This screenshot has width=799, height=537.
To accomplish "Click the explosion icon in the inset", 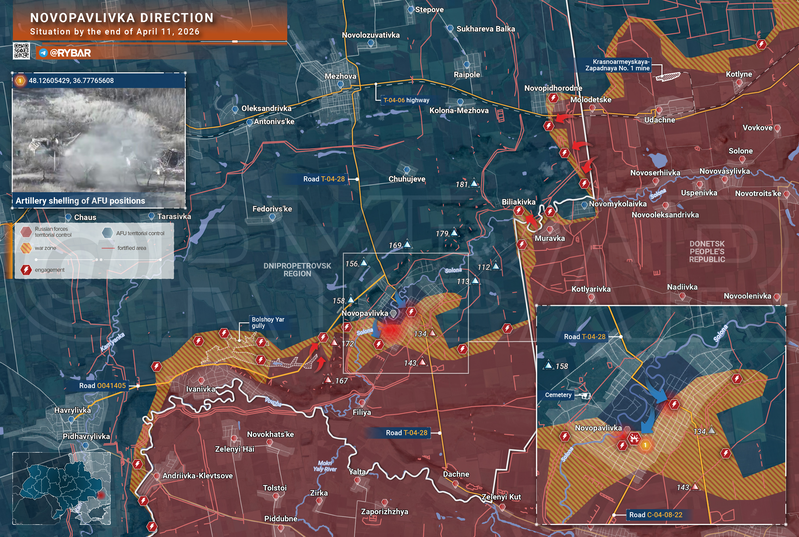I will [x=634, y=438].
